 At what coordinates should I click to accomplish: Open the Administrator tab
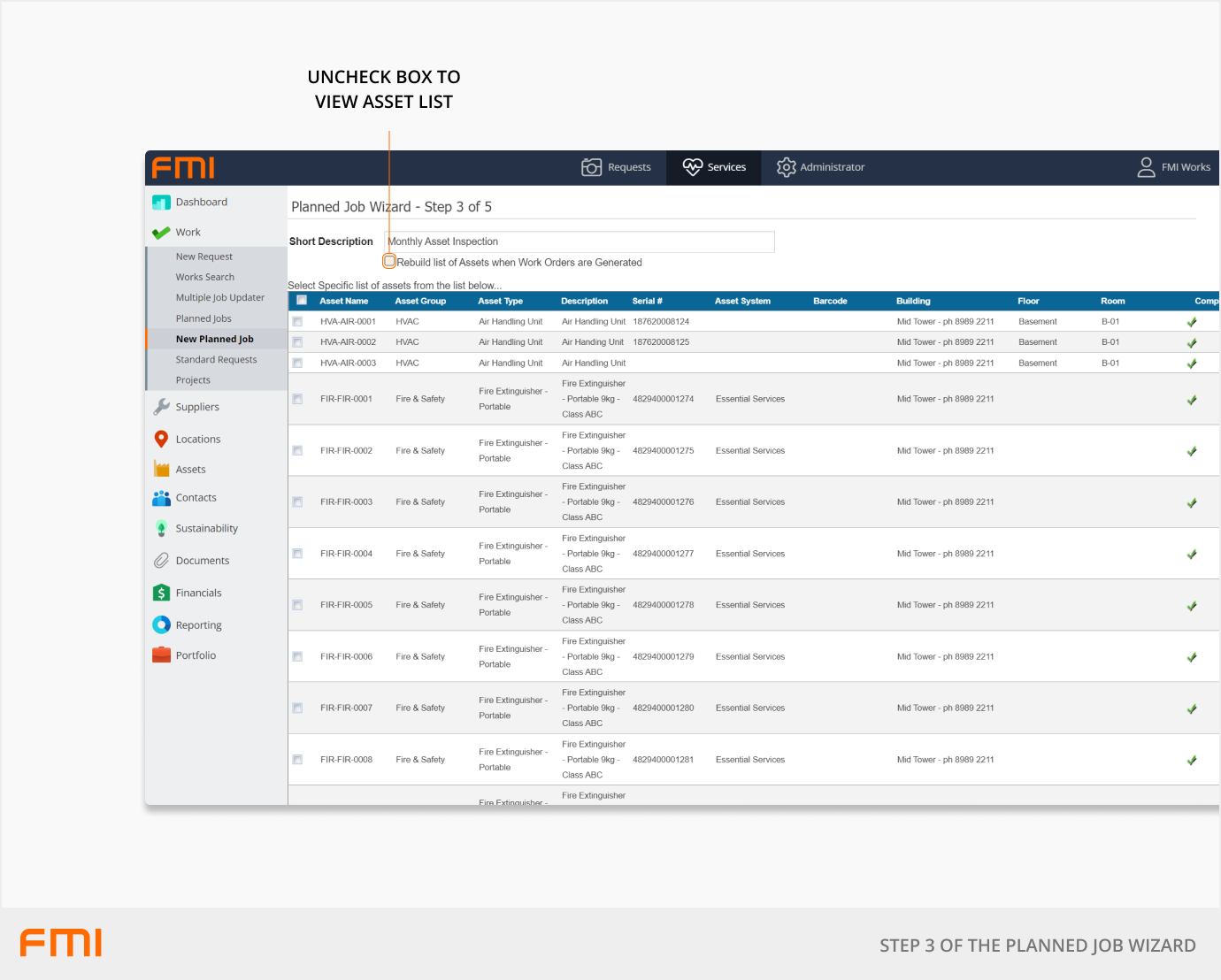[x=820, y=167]
